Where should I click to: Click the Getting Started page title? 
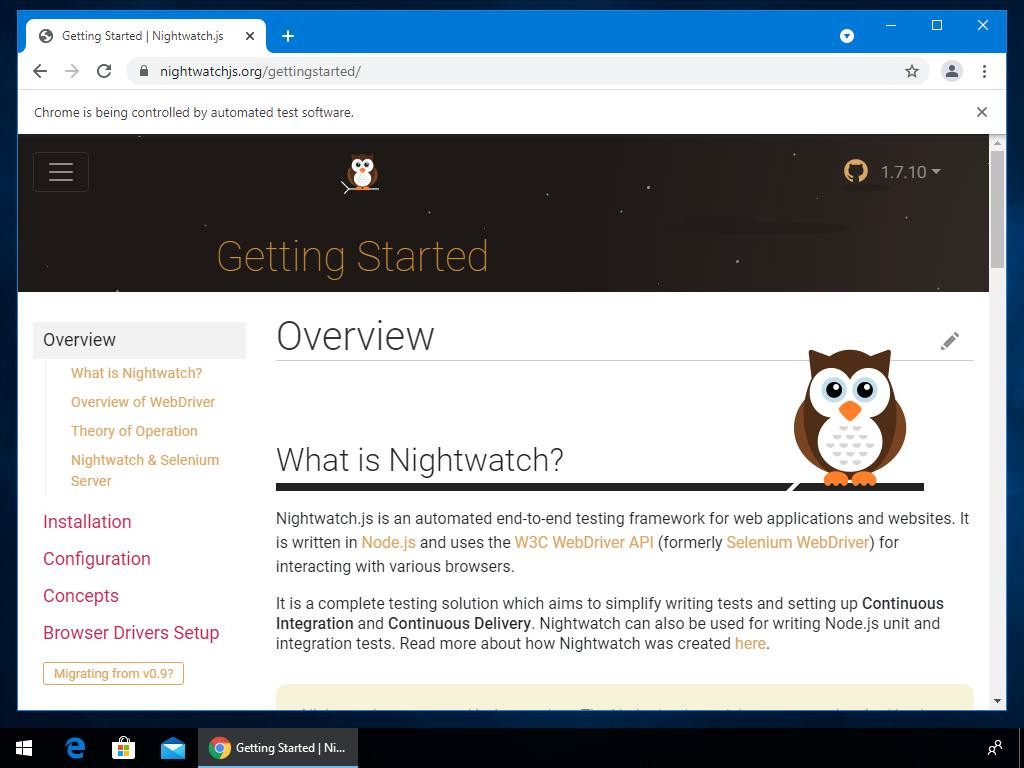(x=353, y=257)
